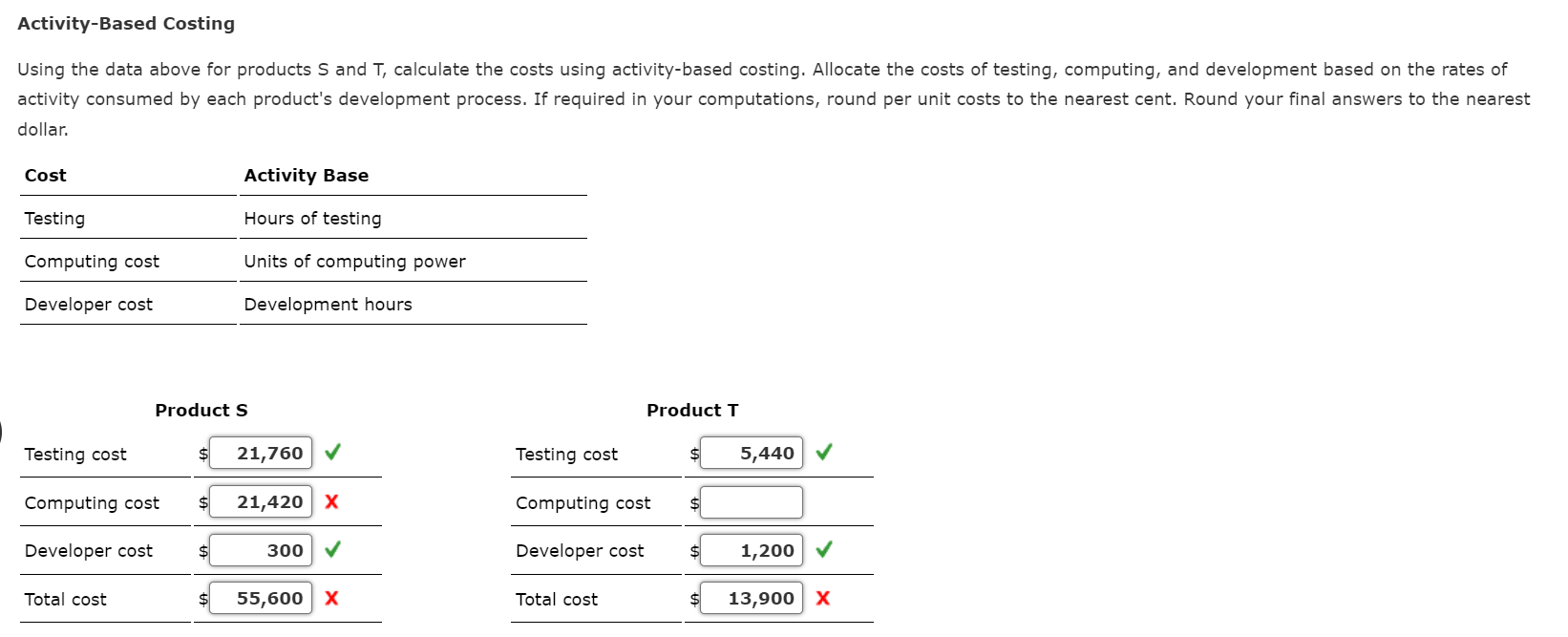
Task: Click the 55,600 Total cost input for Product S
Action: pyautogui.click(x=260, y=598)
